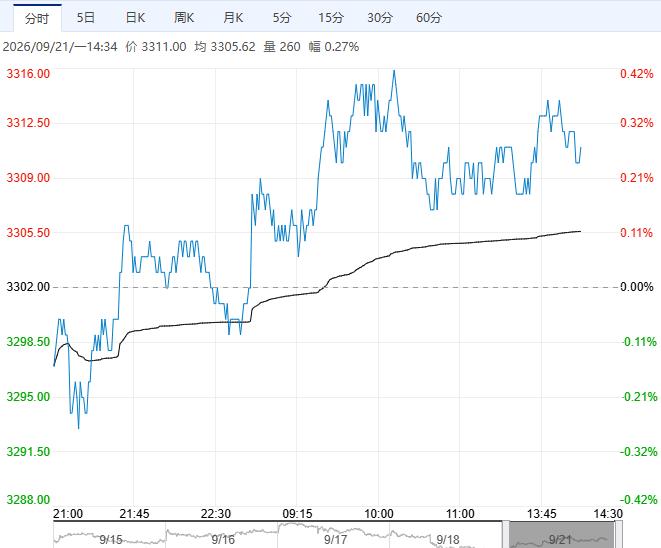Click the 21:00 time axis label
Image resolution: width=661 pixels, height=548 pixels.
point(68,514)
